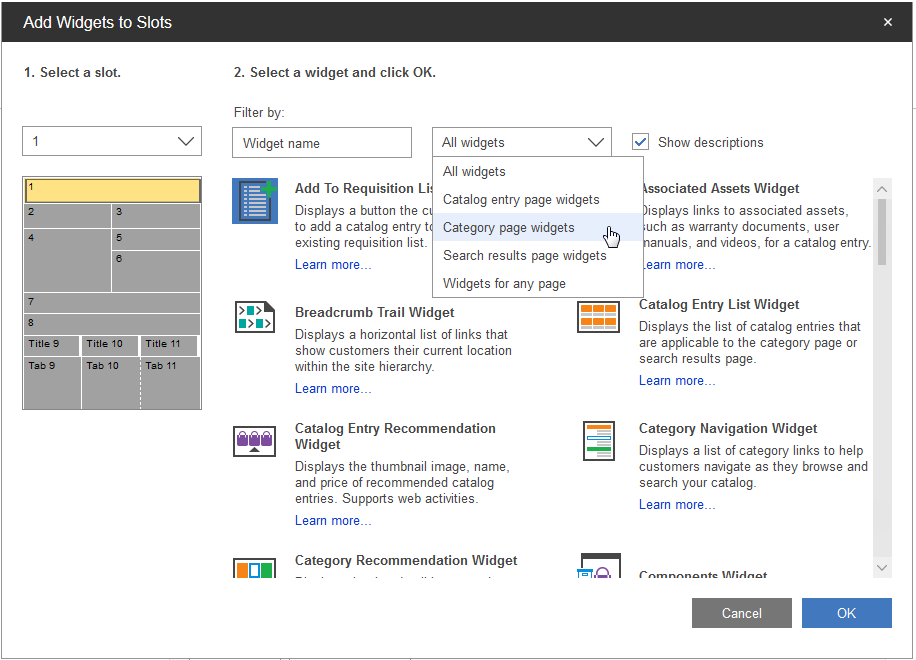This screenshot has height=660, width=916.
Task: Uncheck the Show descriptions checkbox
Action: pos(641,142)
